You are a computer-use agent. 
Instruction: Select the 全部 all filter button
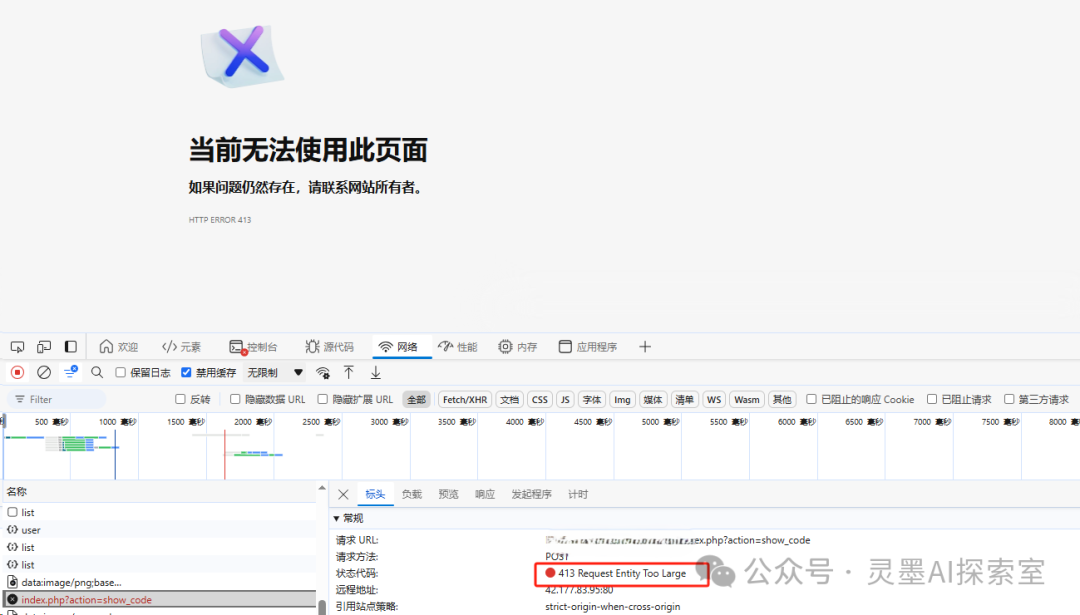click(x=416, y=399)
